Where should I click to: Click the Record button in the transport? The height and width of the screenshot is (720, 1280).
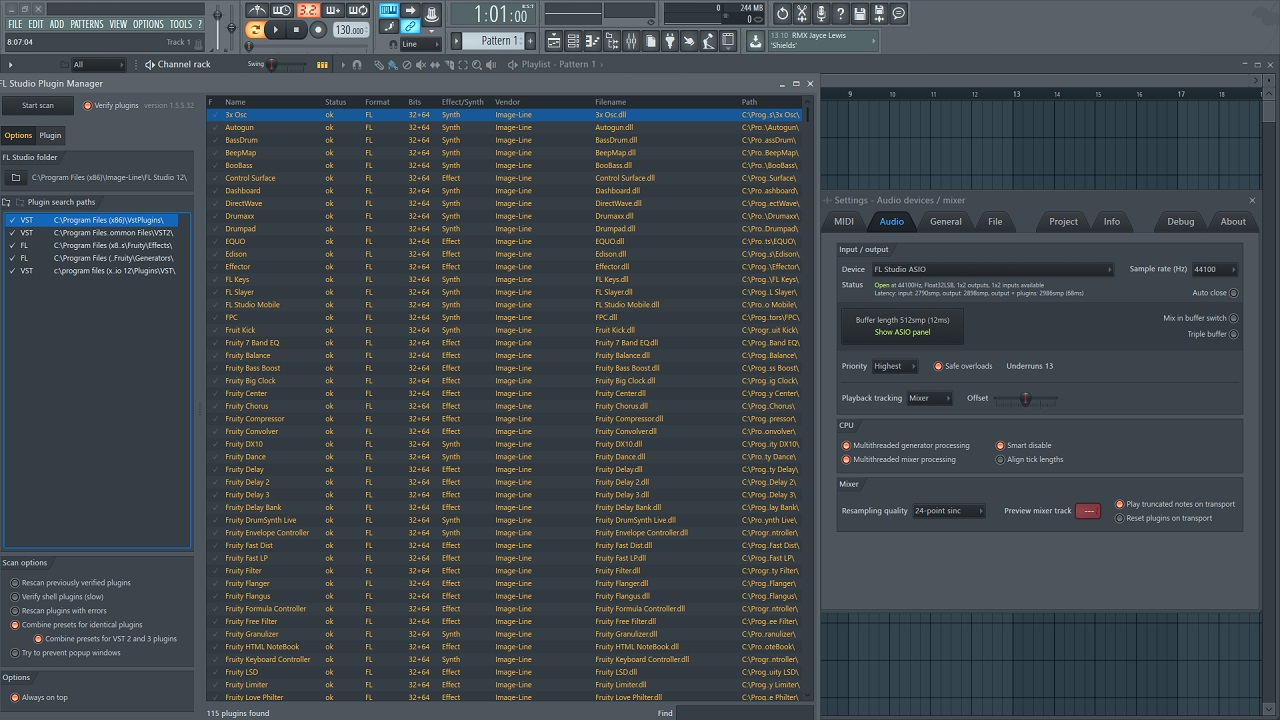coord(318,30)
